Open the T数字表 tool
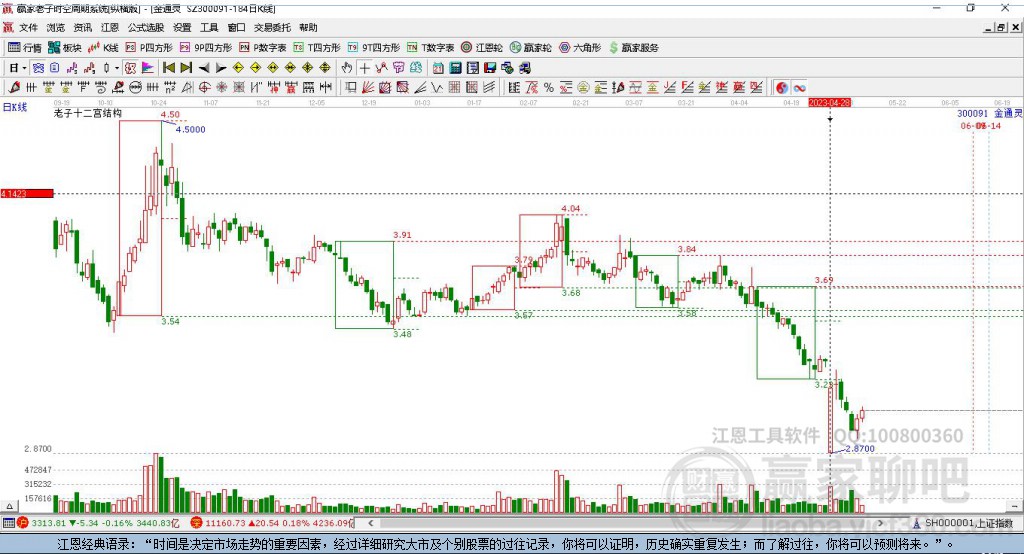The image size is (1024, 554). point(430,48)
